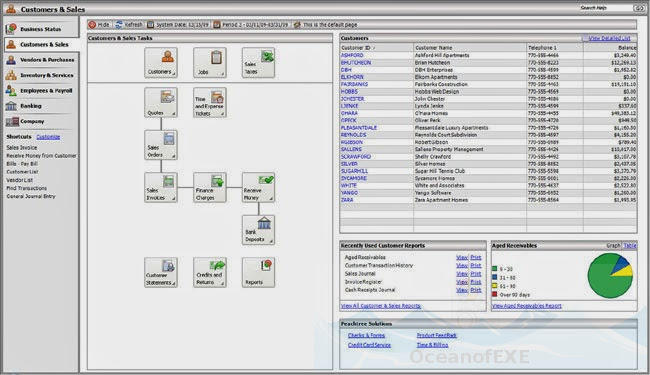The width and height of the screenshot is (650, 375).
Task: Click the Credits and Returns icon
Action: point(210,272)
